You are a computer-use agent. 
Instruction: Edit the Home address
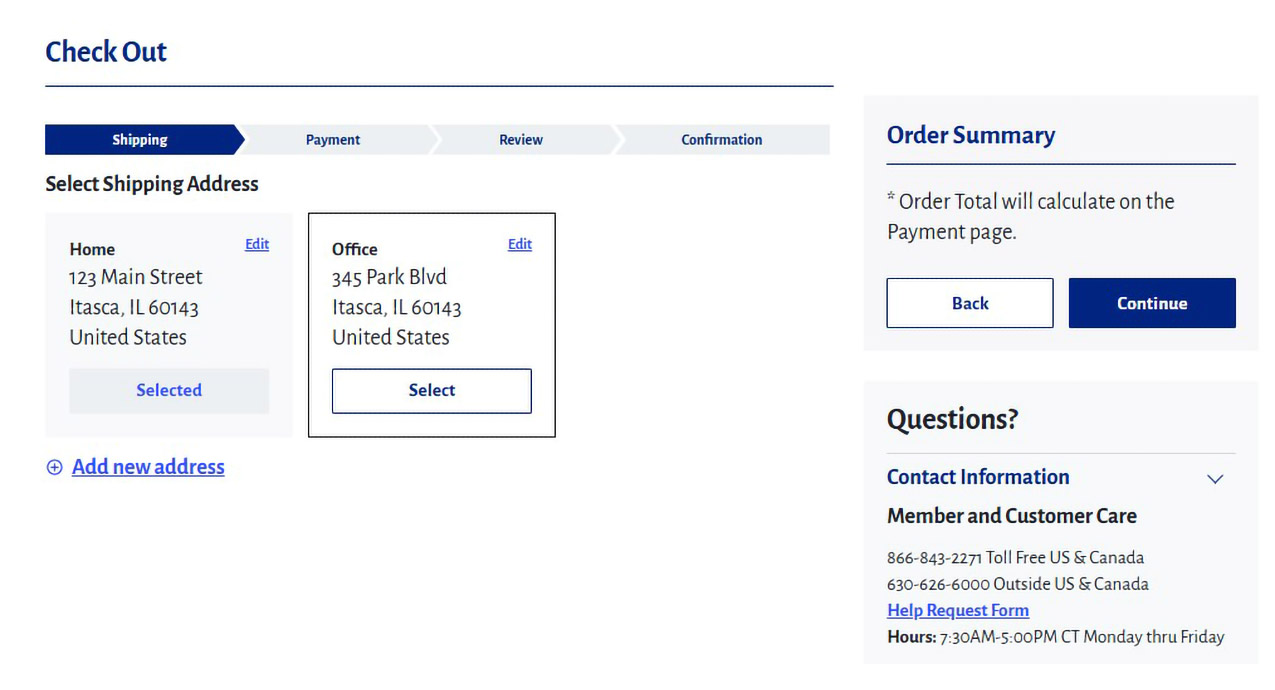tap(257, 244)
